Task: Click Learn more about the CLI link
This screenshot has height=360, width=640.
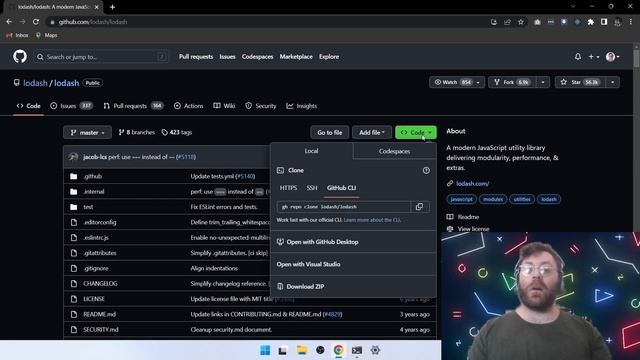Action: [x=372, y=220]
